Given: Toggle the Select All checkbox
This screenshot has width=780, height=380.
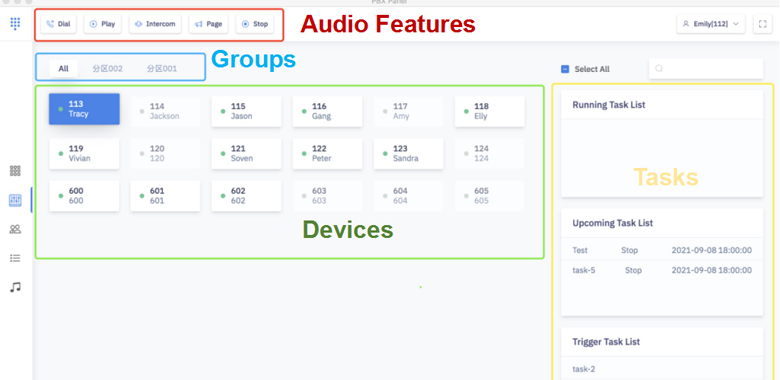Looking at the screenshot, I should click(565, 69).
